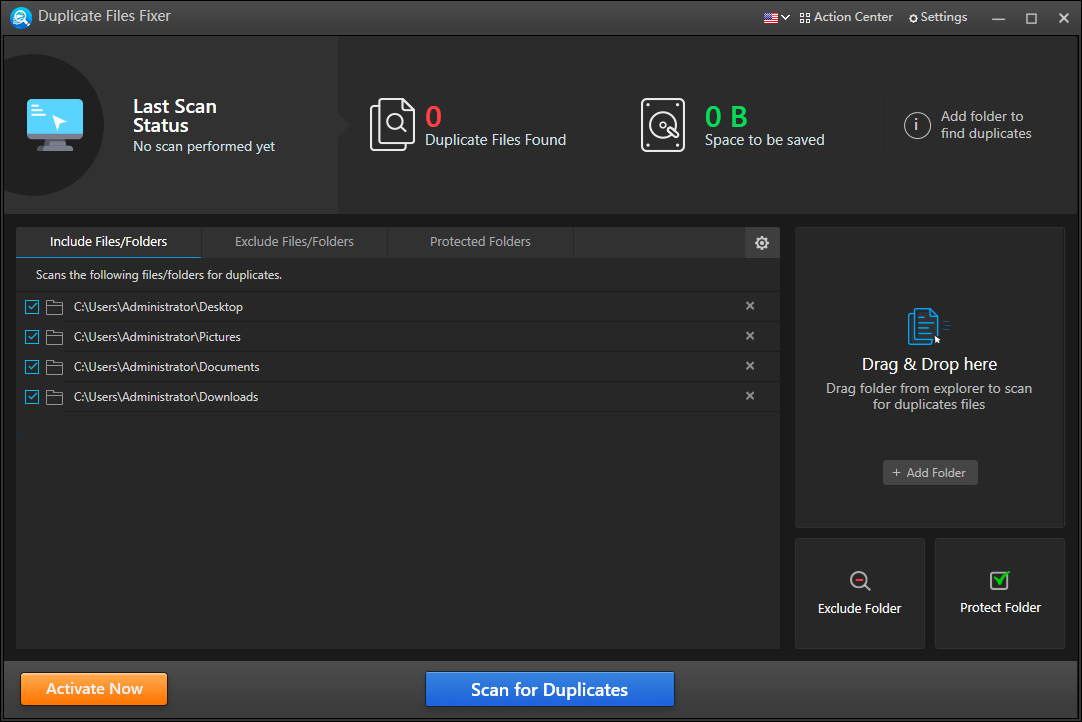
Task: Switch to the Exclude Files/Folders tab
Action: click(x=294, y=241)
